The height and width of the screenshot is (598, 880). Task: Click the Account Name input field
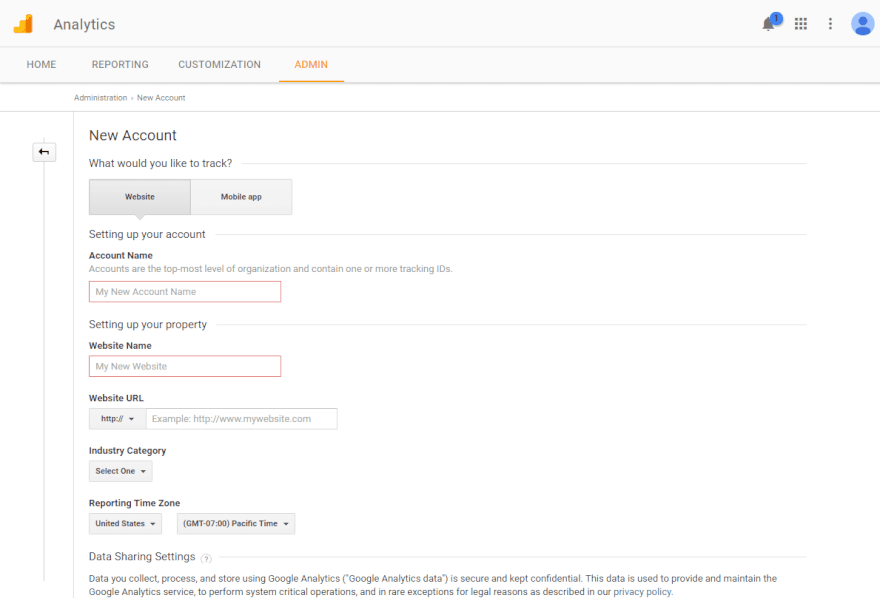(185, 292)
